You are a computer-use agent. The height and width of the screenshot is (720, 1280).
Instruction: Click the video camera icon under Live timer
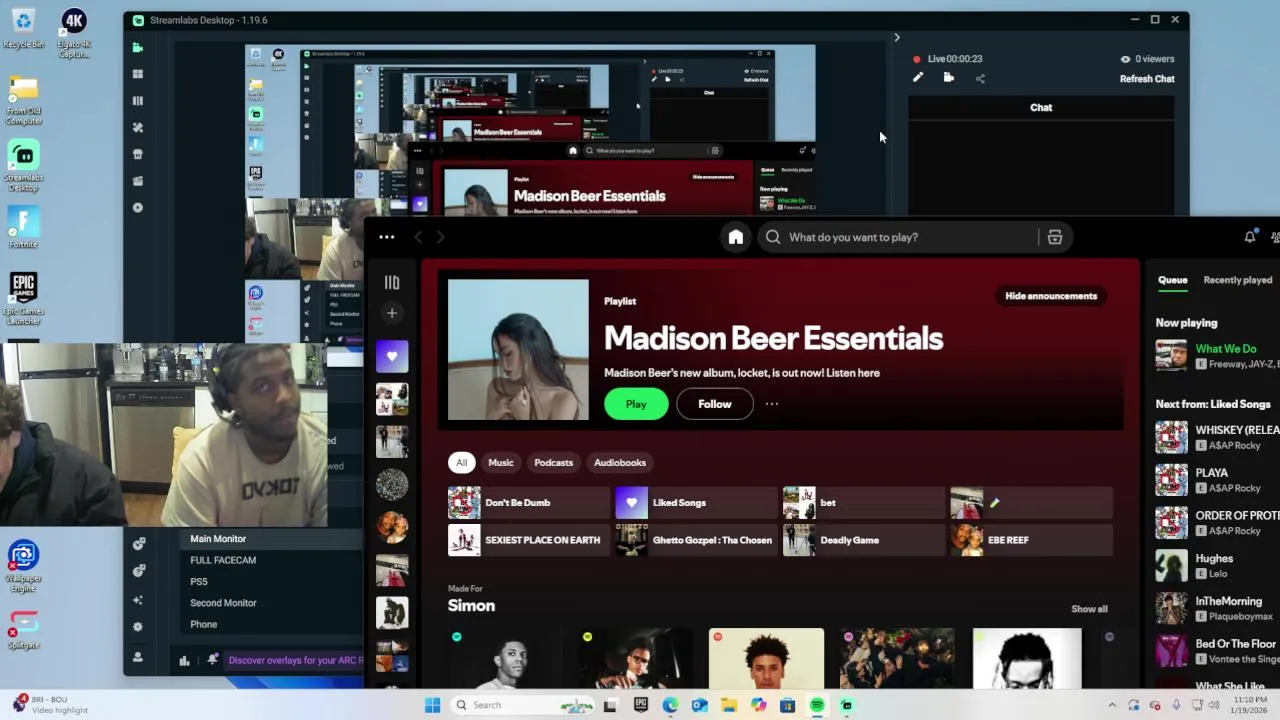pos(949,78)
